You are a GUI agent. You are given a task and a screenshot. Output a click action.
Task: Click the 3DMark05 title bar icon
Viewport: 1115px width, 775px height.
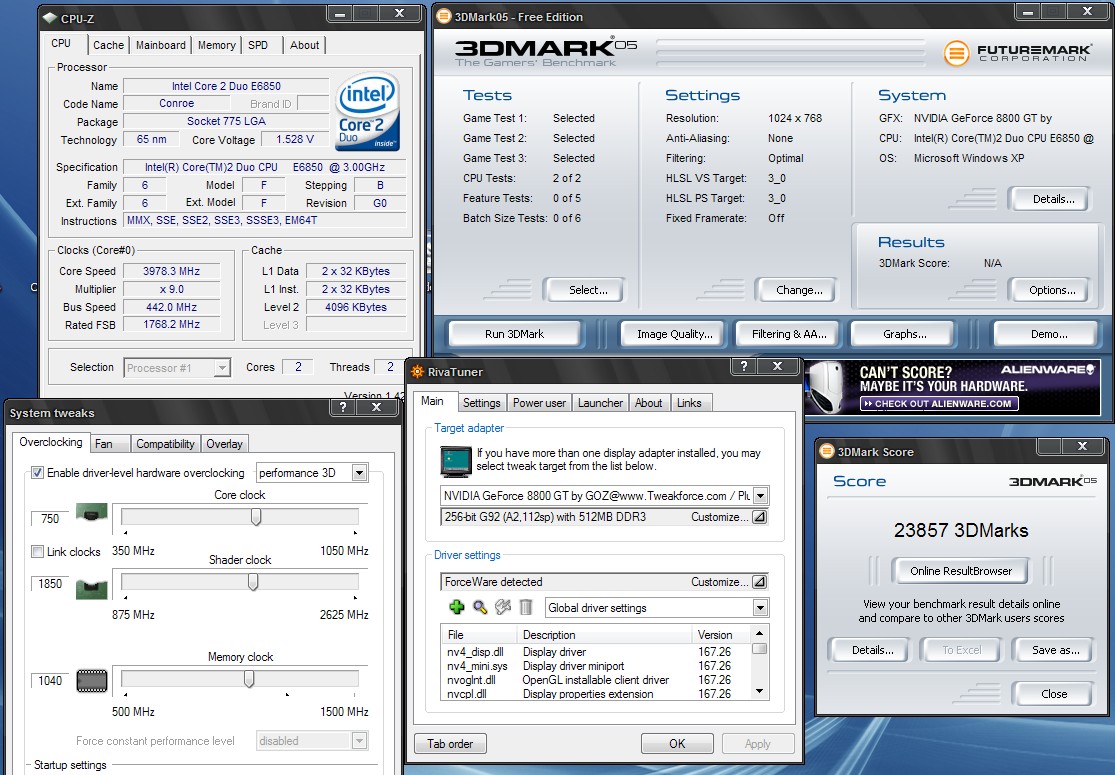tap(443, 16)
